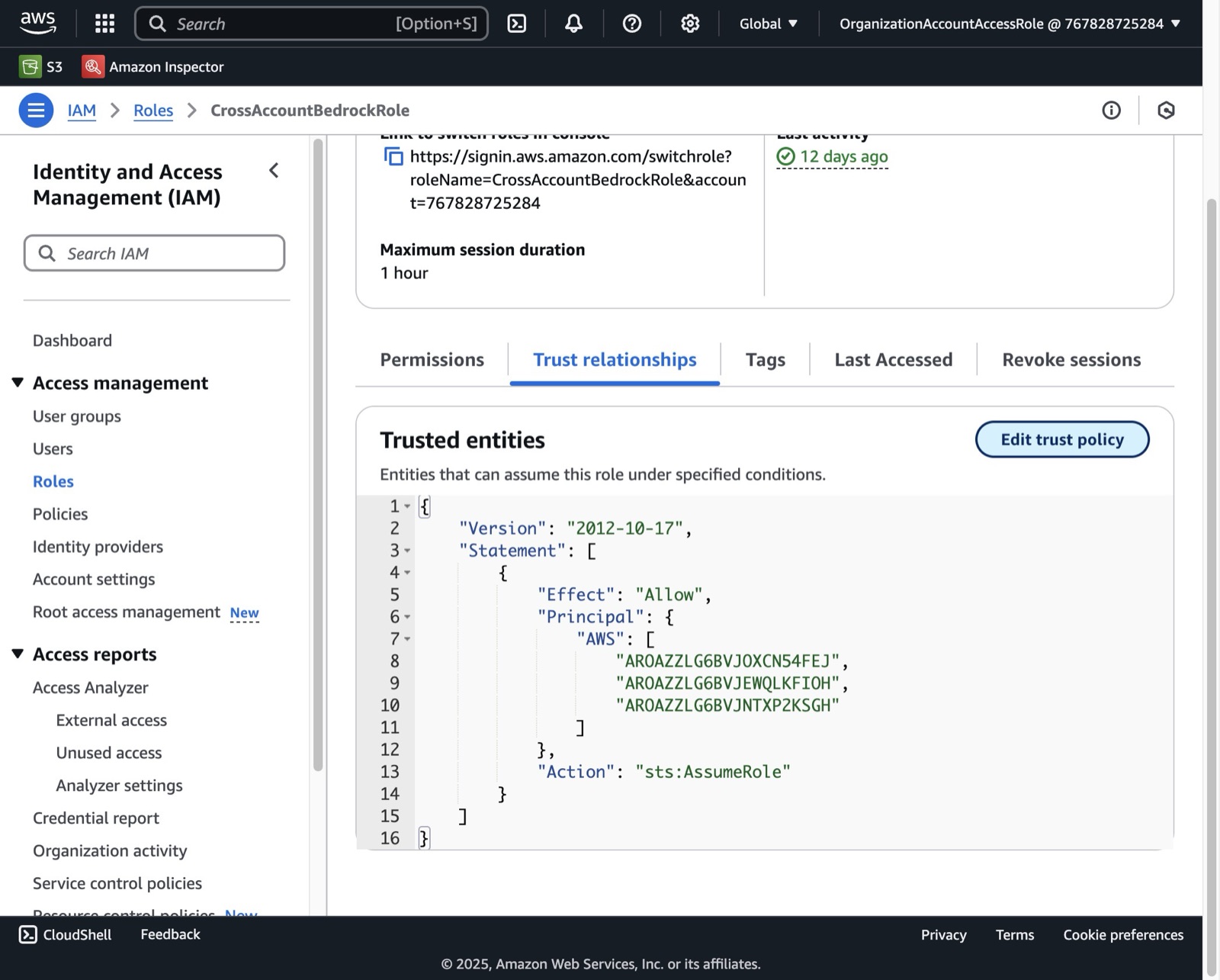Open the info panel icon
Screen dimensions: 1220x980
(x=1111, y=111)
